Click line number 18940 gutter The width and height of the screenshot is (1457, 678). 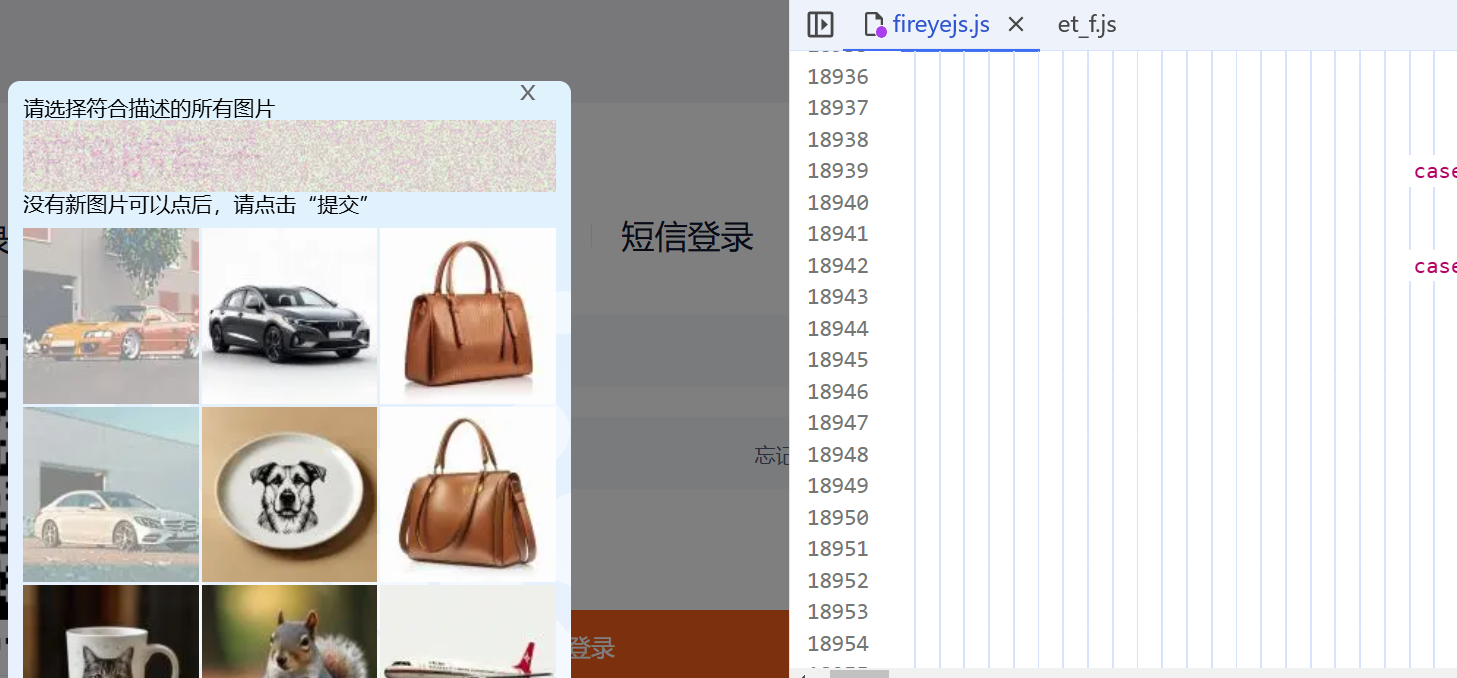(838, 203)
